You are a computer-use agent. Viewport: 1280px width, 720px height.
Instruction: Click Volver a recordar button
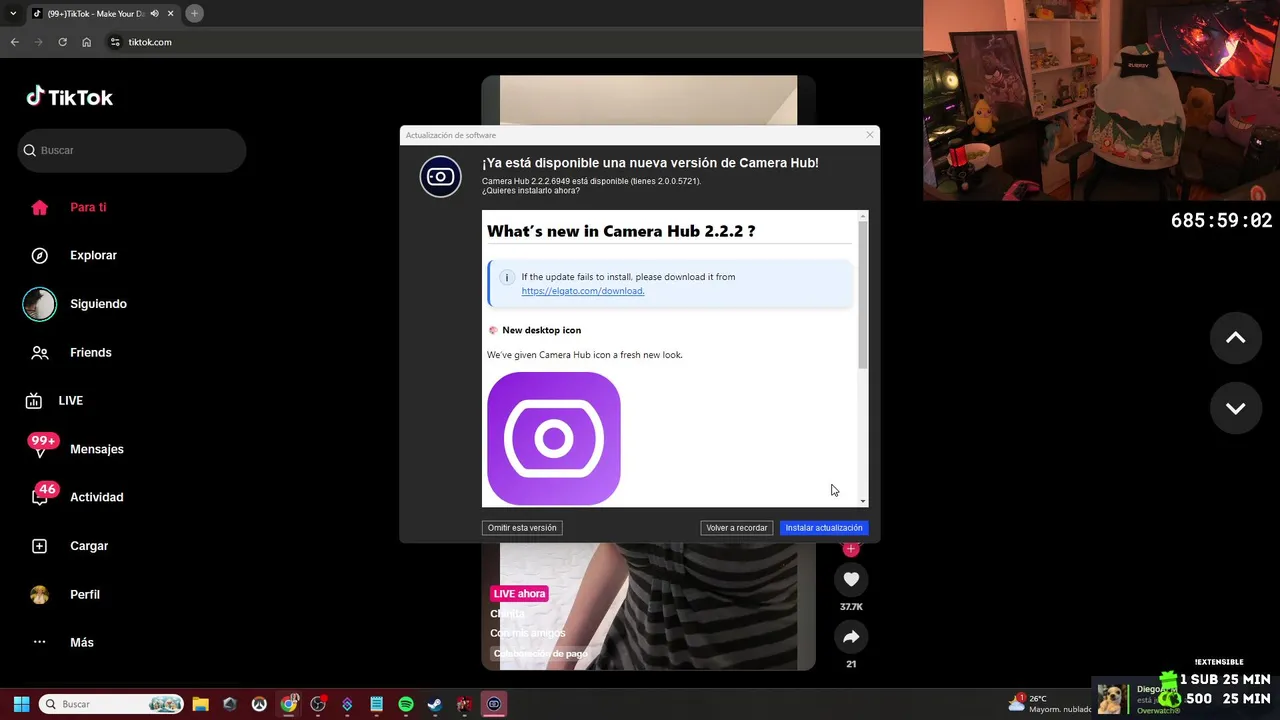pyautogui.click(x=737, y=528)
